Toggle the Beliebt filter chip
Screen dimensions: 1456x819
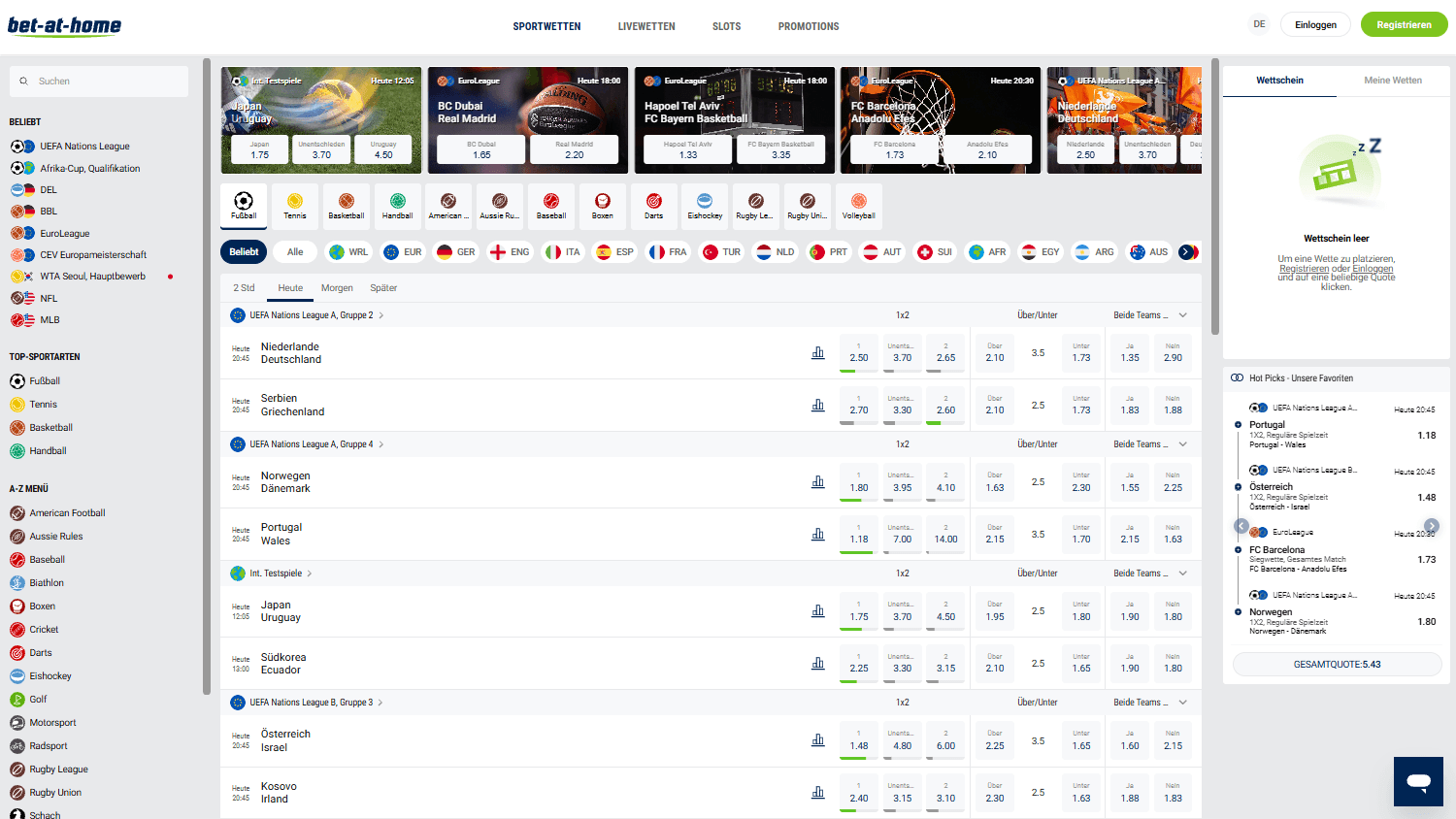[x=244, y=252]
